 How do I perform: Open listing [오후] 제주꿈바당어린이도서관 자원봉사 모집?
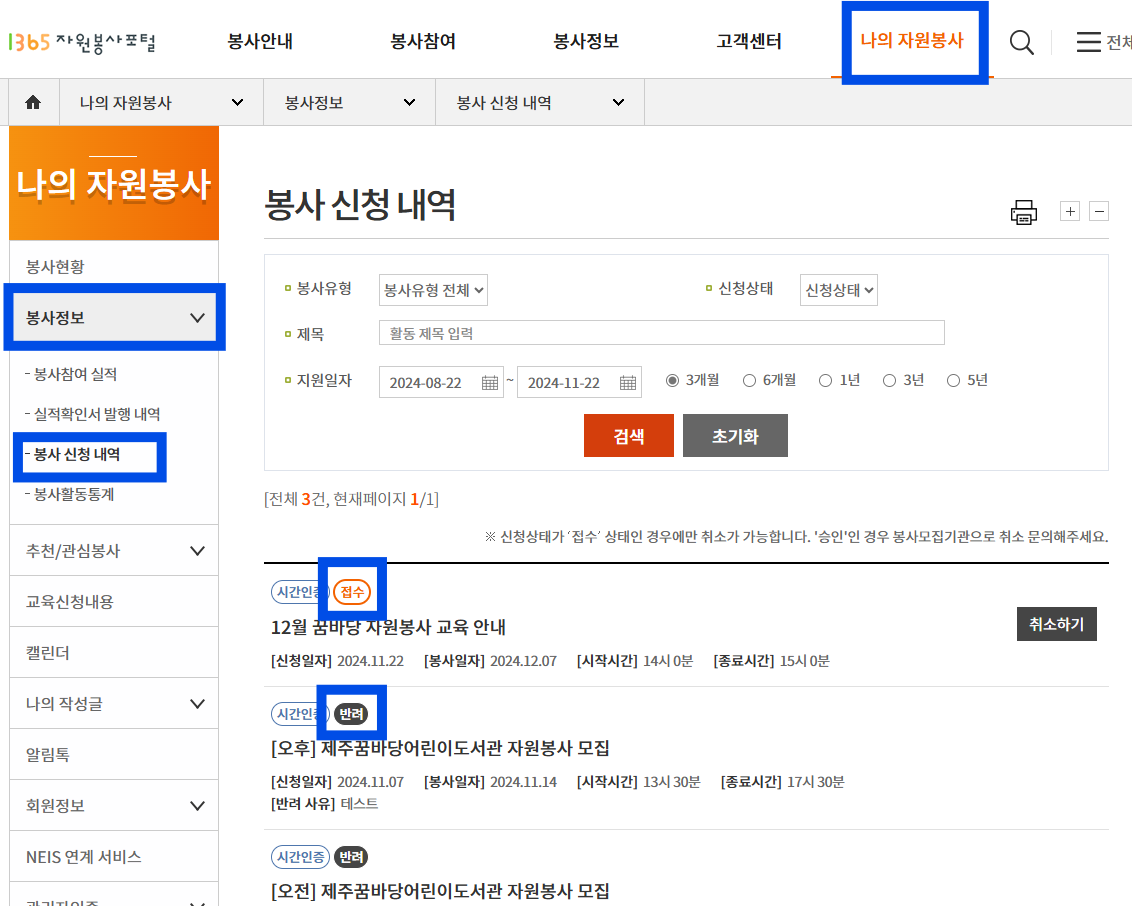point(440,748)
